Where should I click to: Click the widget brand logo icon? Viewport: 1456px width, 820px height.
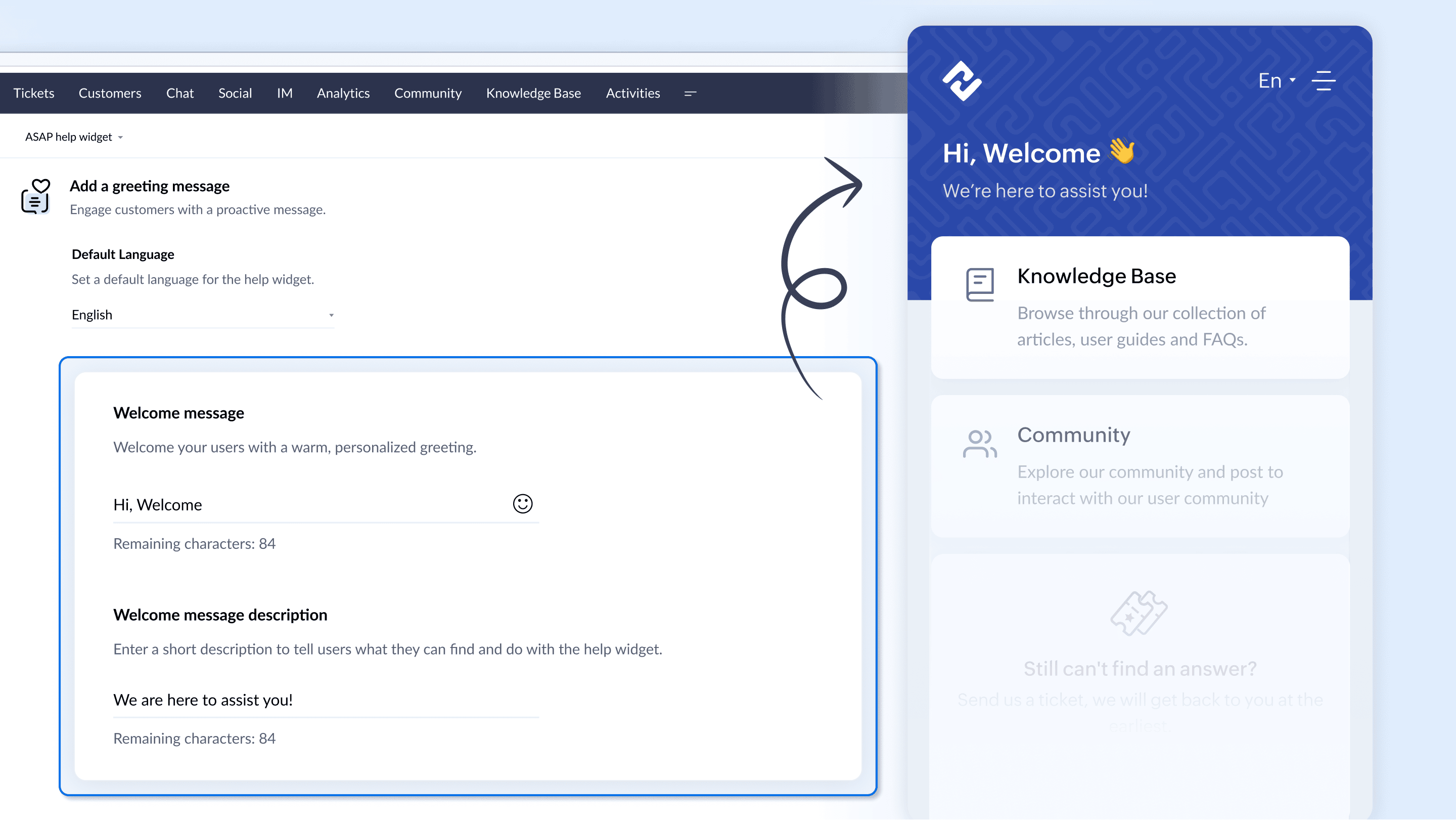[962, 81]
